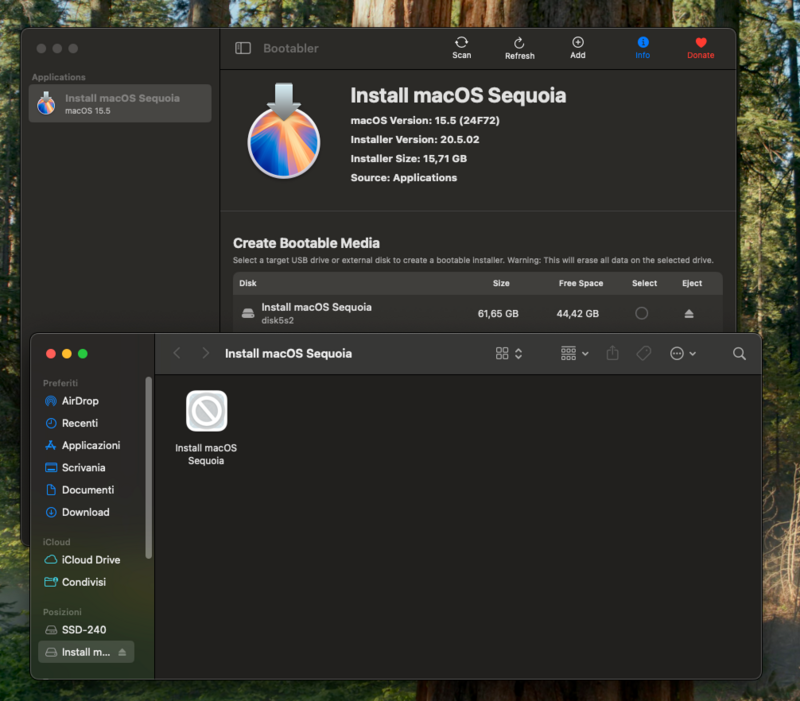Open the grouping options dropdown
Image resolution: width=800 pixels, height=701 pixels.
[574, 353]
